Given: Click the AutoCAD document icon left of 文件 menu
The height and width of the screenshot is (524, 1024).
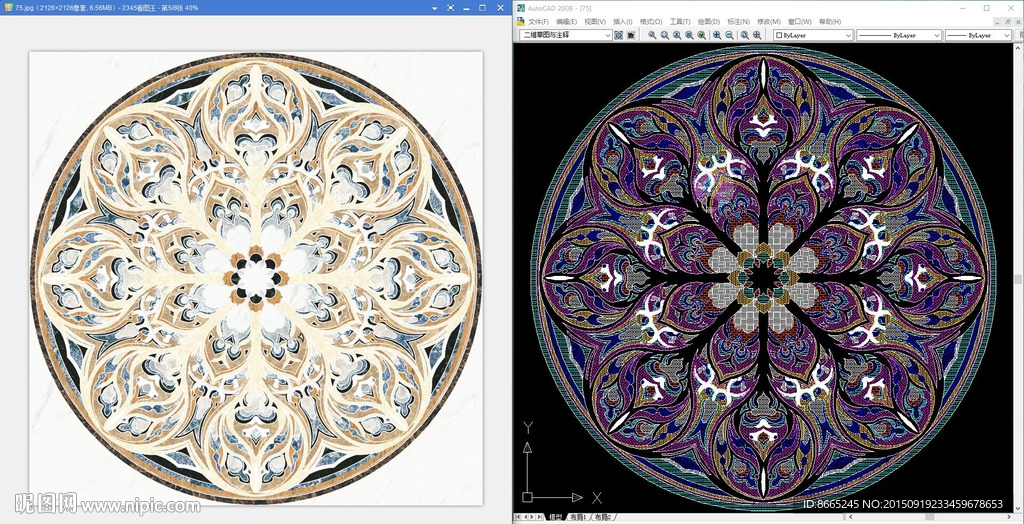Looking at the screenshot, I should [520, 22].
